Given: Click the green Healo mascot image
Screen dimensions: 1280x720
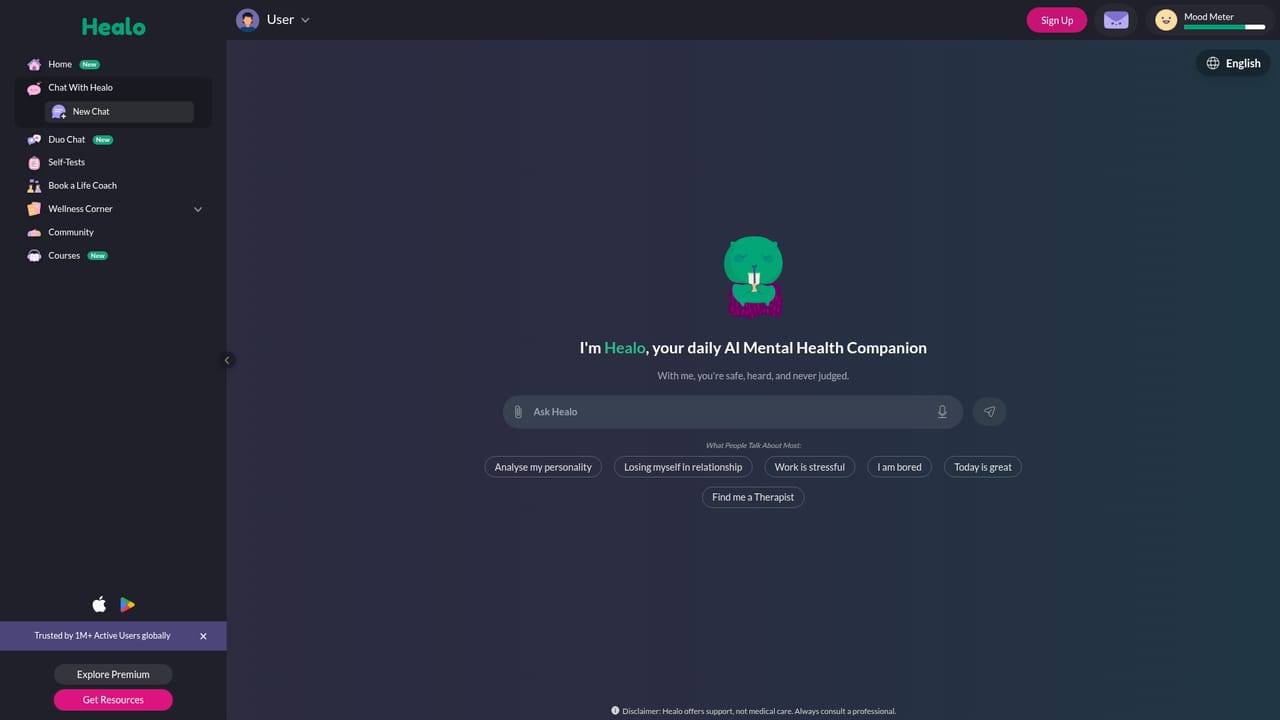Looking at the screenshot, I should pos(753,277).
